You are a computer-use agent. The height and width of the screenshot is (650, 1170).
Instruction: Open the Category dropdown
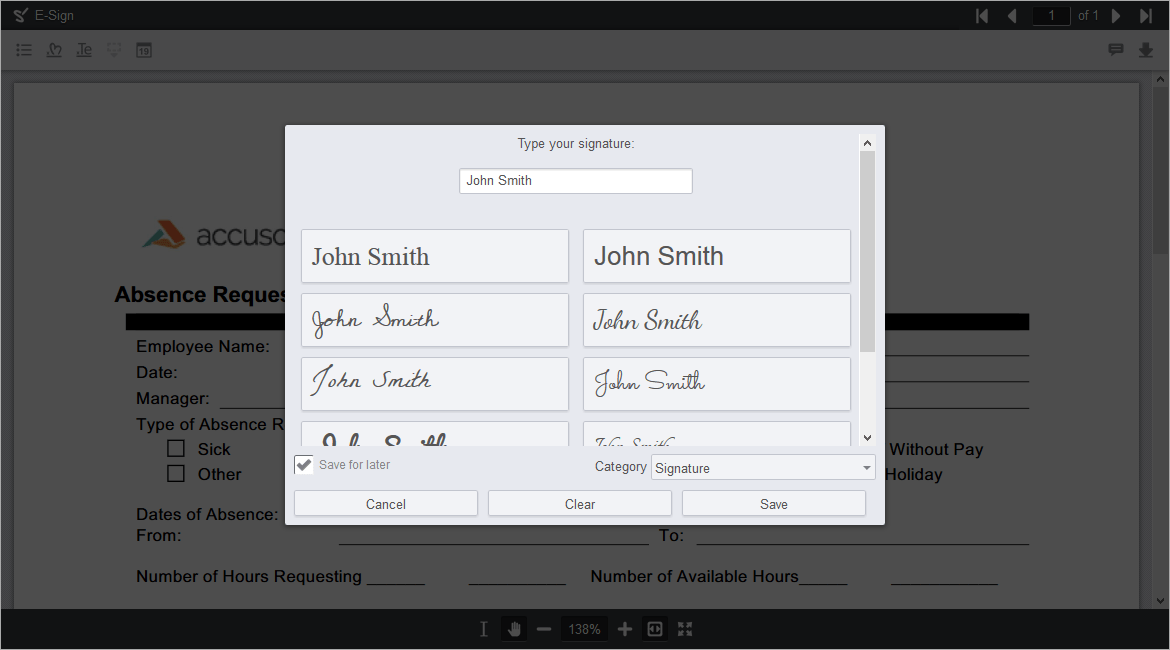763,467
